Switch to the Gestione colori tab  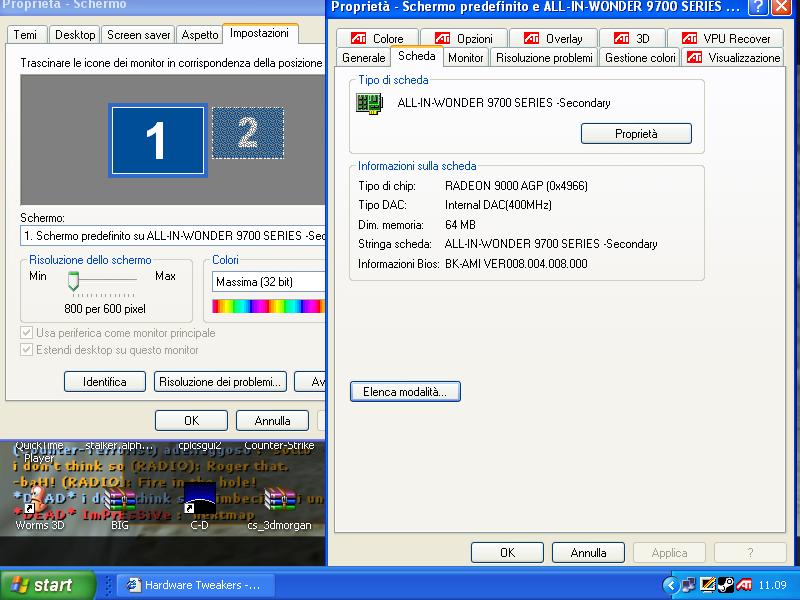click(x=640, y=57)
